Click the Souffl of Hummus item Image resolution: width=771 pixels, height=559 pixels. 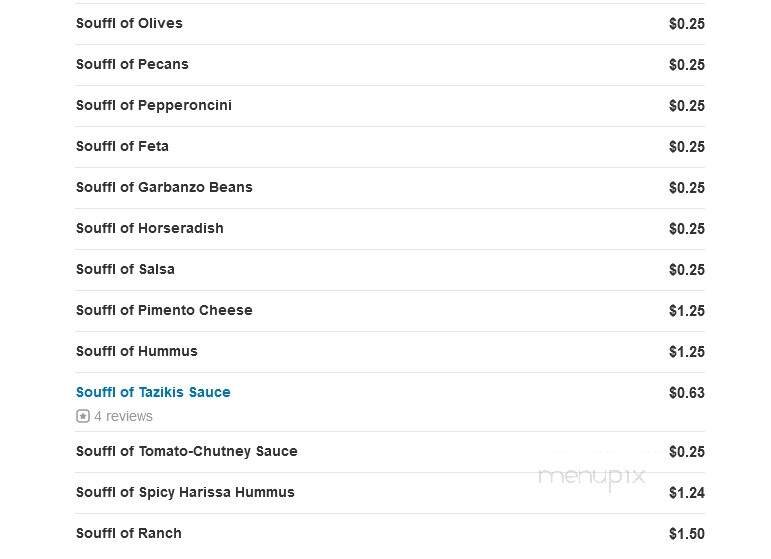tap(136, 351)
